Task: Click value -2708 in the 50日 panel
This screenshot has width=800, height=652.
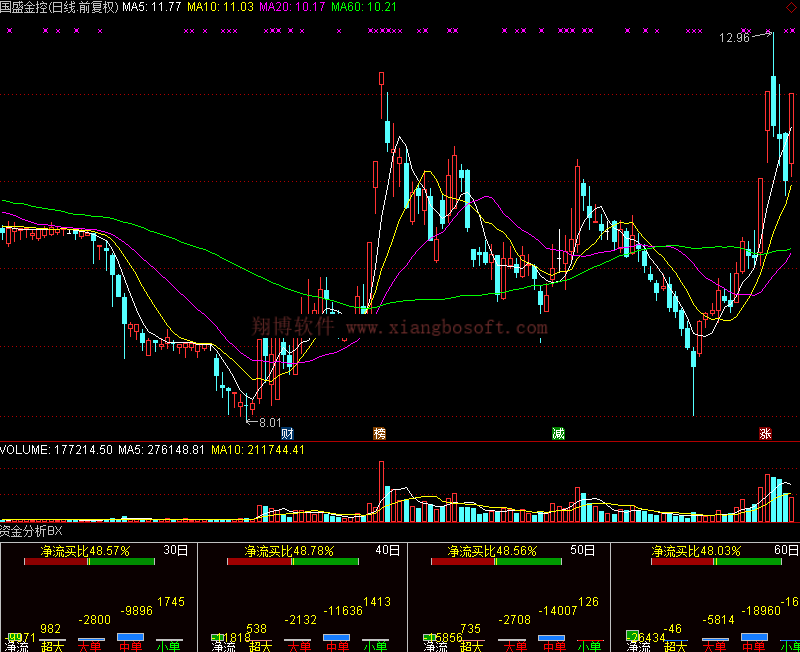Action: 514,620
